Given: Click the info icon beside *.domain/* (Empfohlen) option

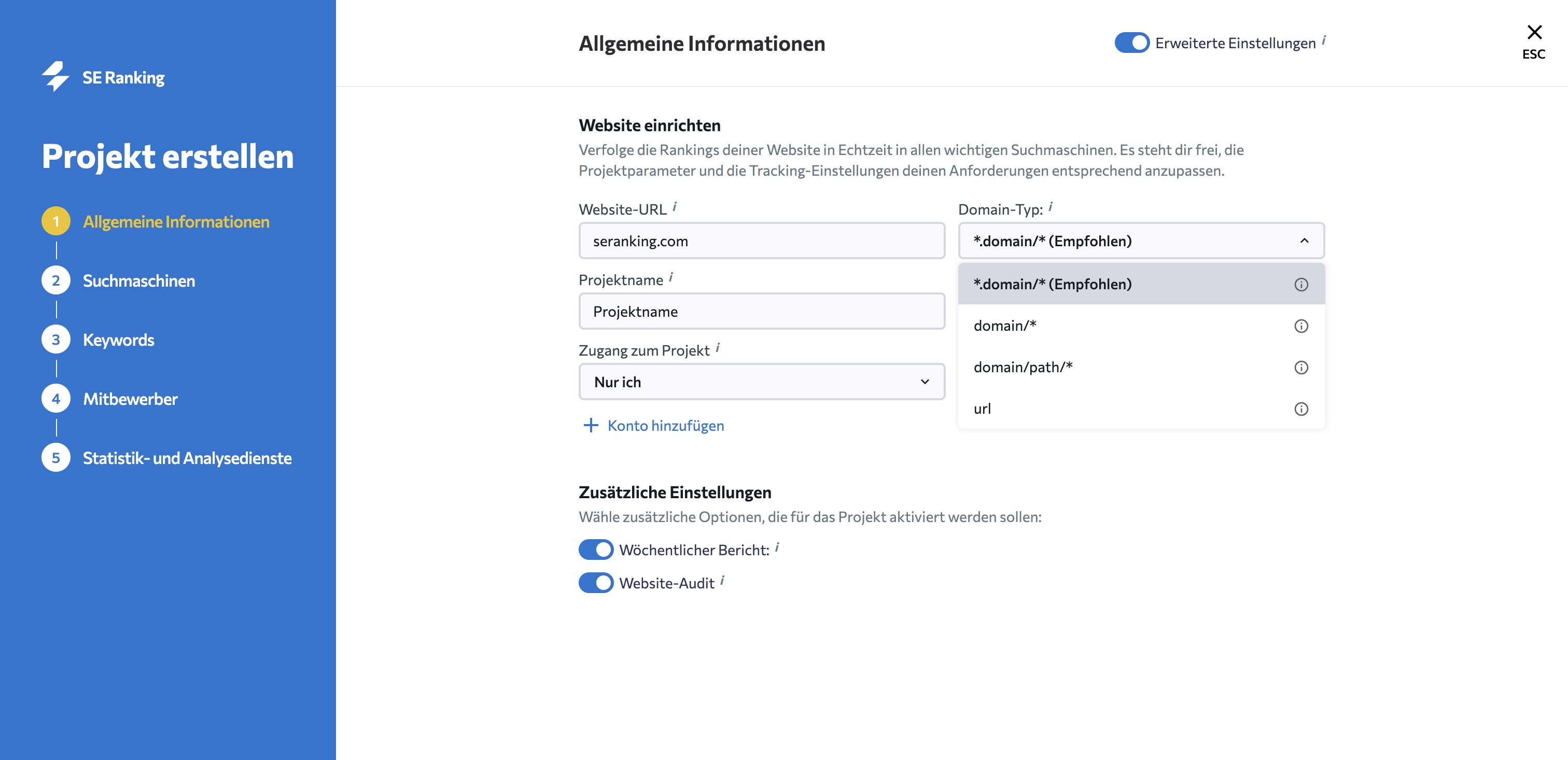Looking at the screenshot, I should 1301,284.
